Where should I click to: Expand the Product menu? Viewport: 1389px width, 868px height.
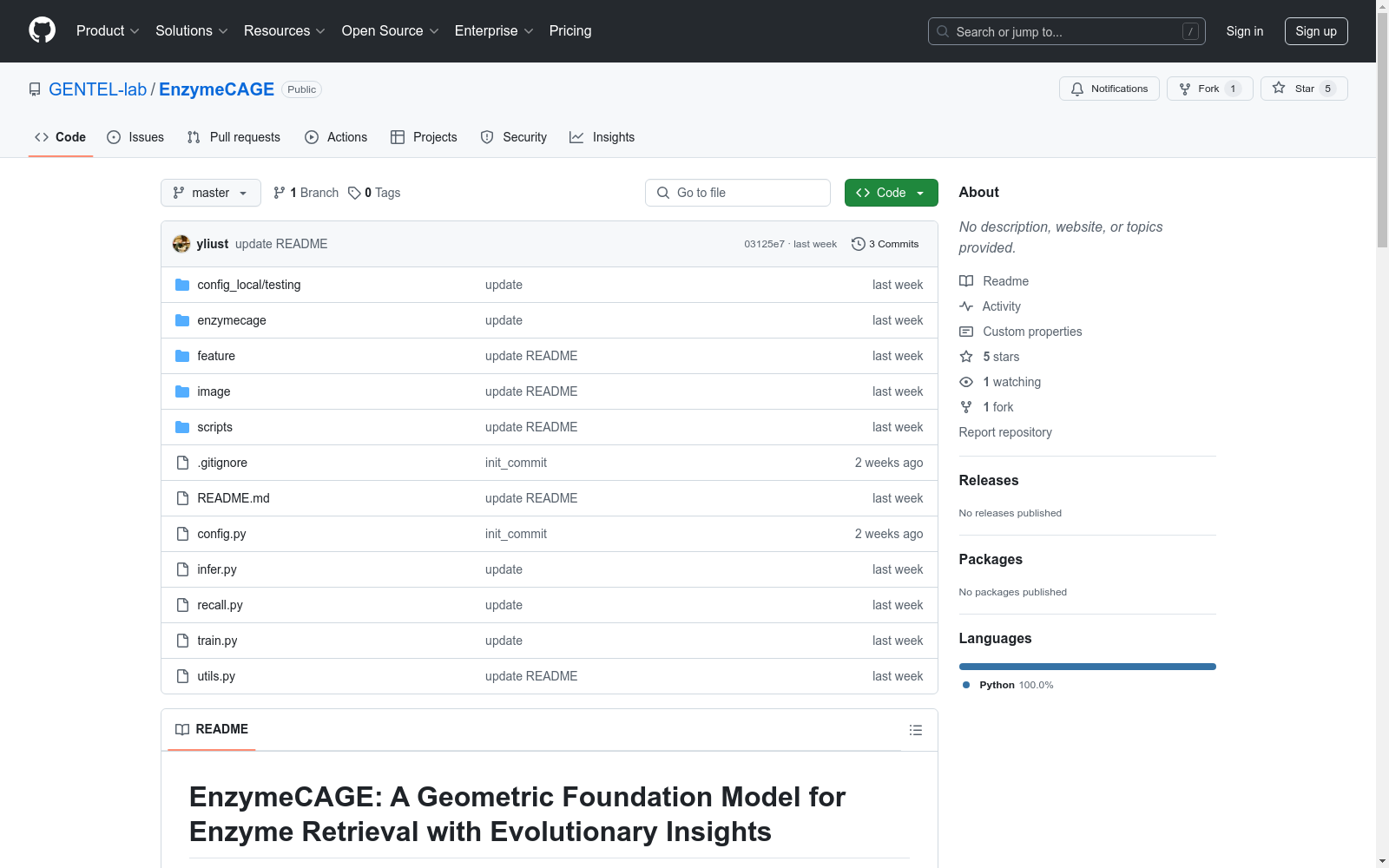(x=108, y=31)
